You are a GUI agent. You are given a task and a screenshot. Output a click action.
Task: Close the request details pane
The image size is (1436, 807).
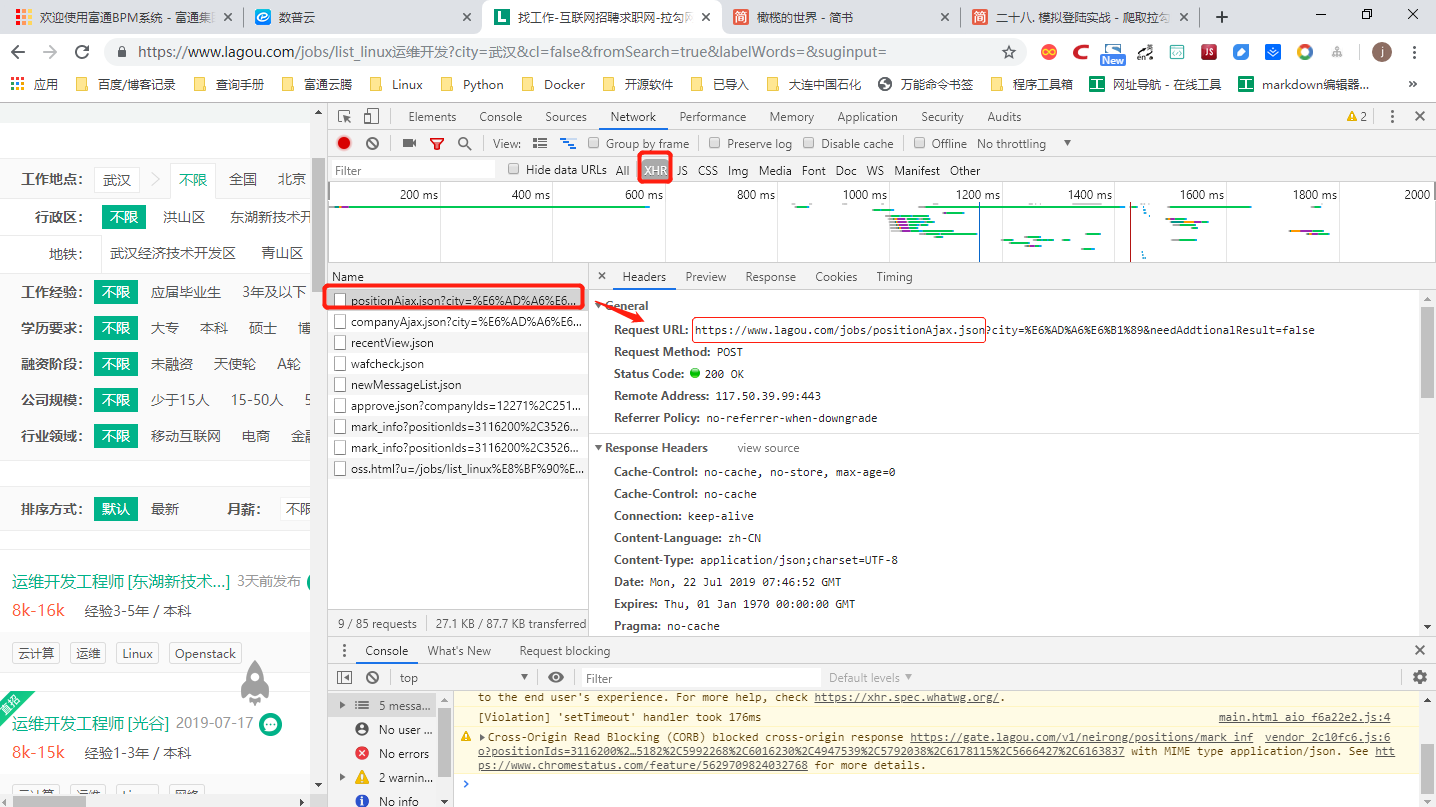[602, 277]
